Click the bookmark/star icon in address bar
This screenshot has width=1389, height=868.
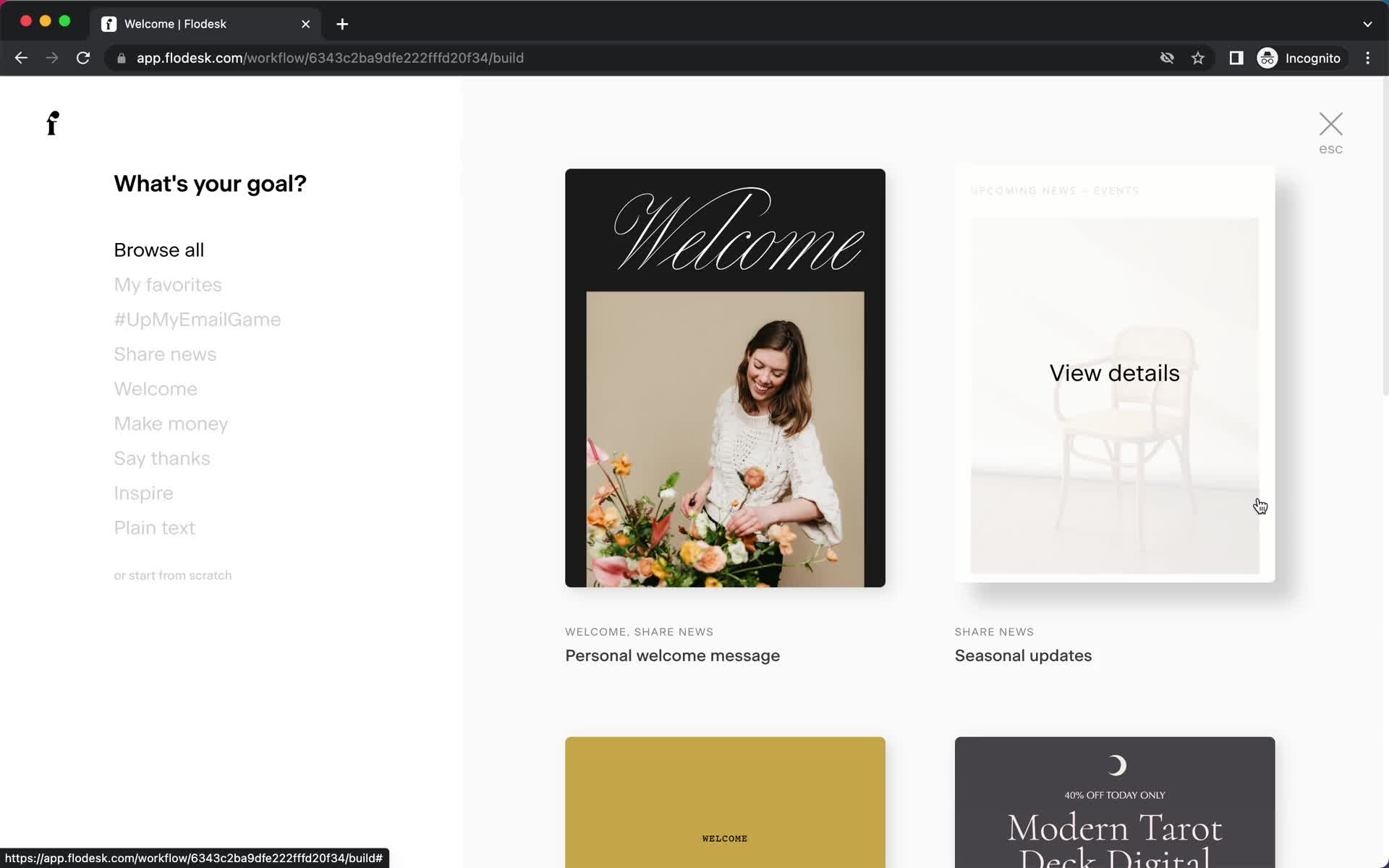tap(1199, 57)
